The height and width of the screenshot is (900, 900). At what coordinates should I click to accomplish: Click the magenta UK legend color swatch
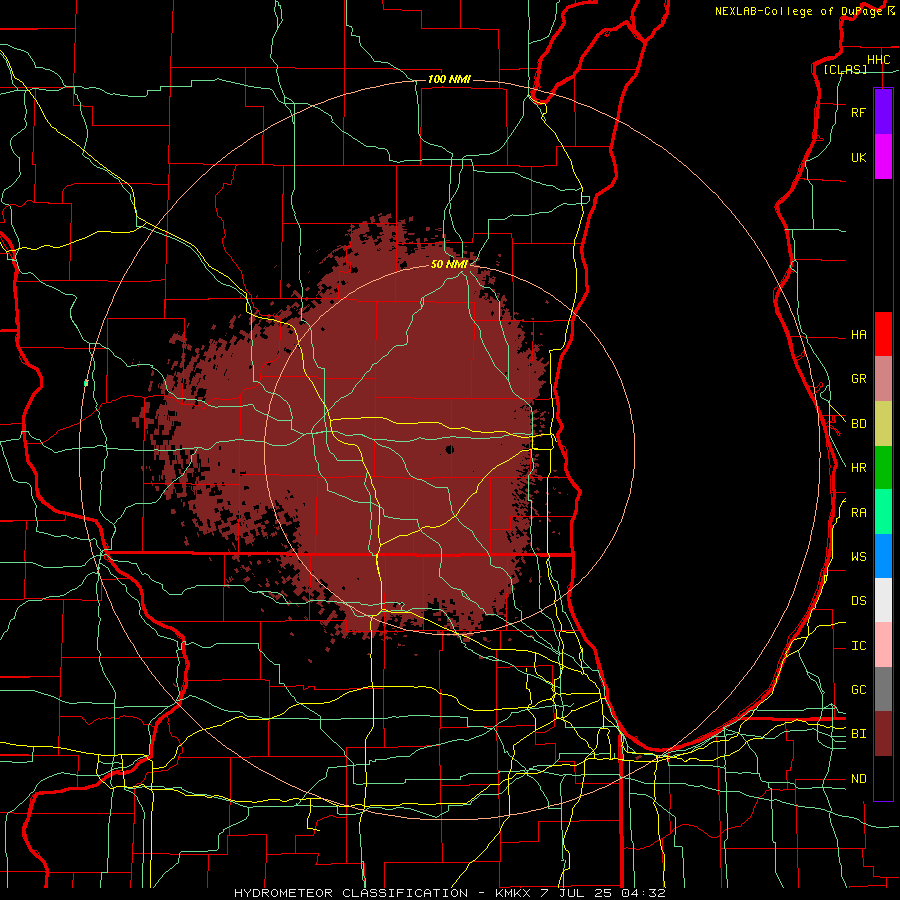click(x=883, y=157)
